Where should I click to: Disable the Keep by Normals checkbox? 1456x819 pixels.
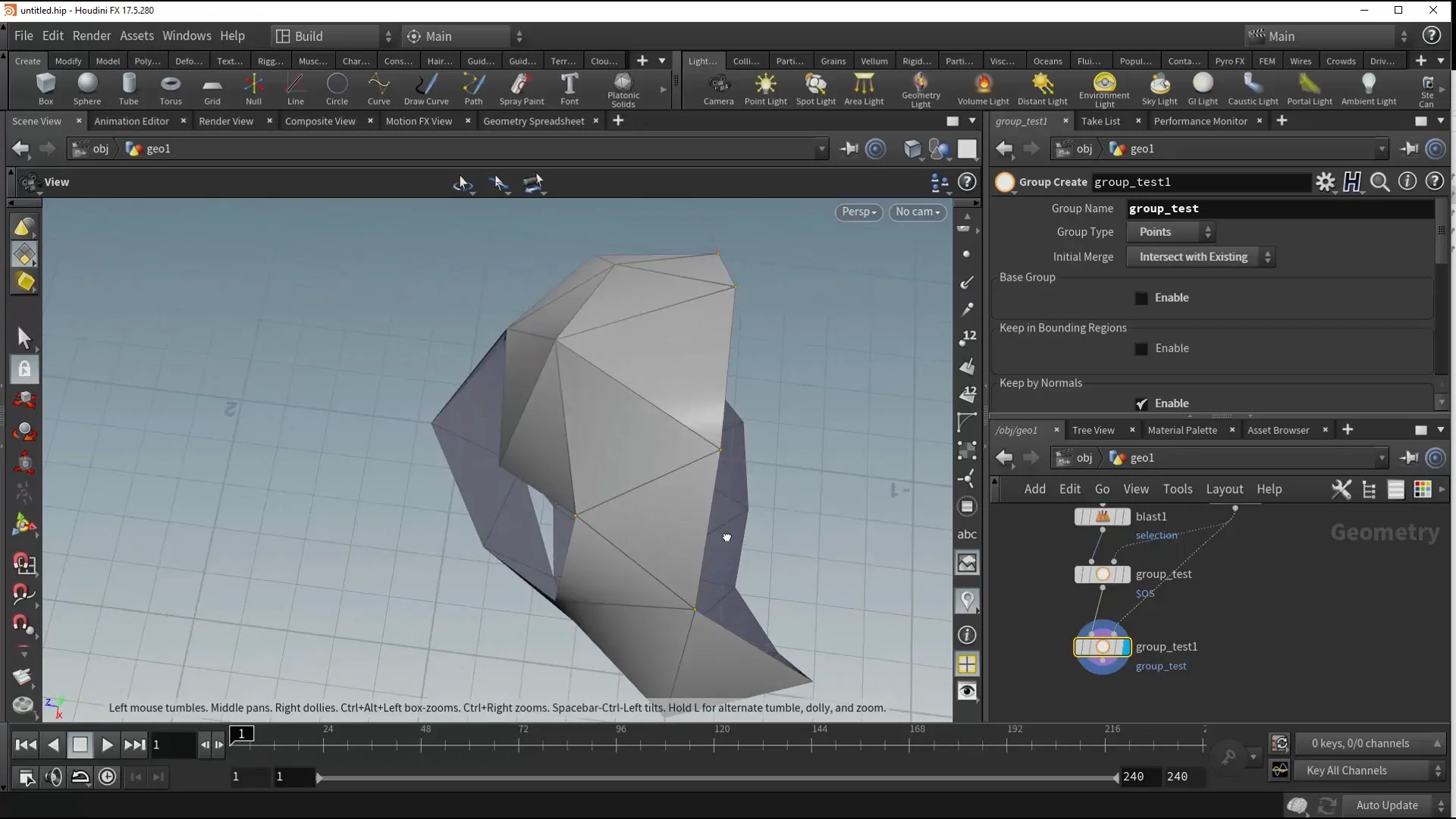click(1141, 403)
